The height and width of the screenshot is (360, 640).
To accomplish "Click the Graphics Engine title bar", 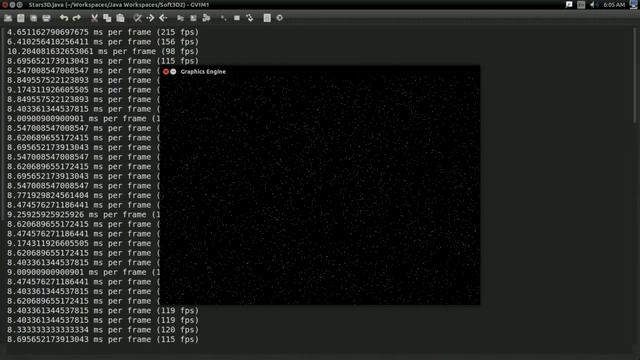I will [320, 71].
